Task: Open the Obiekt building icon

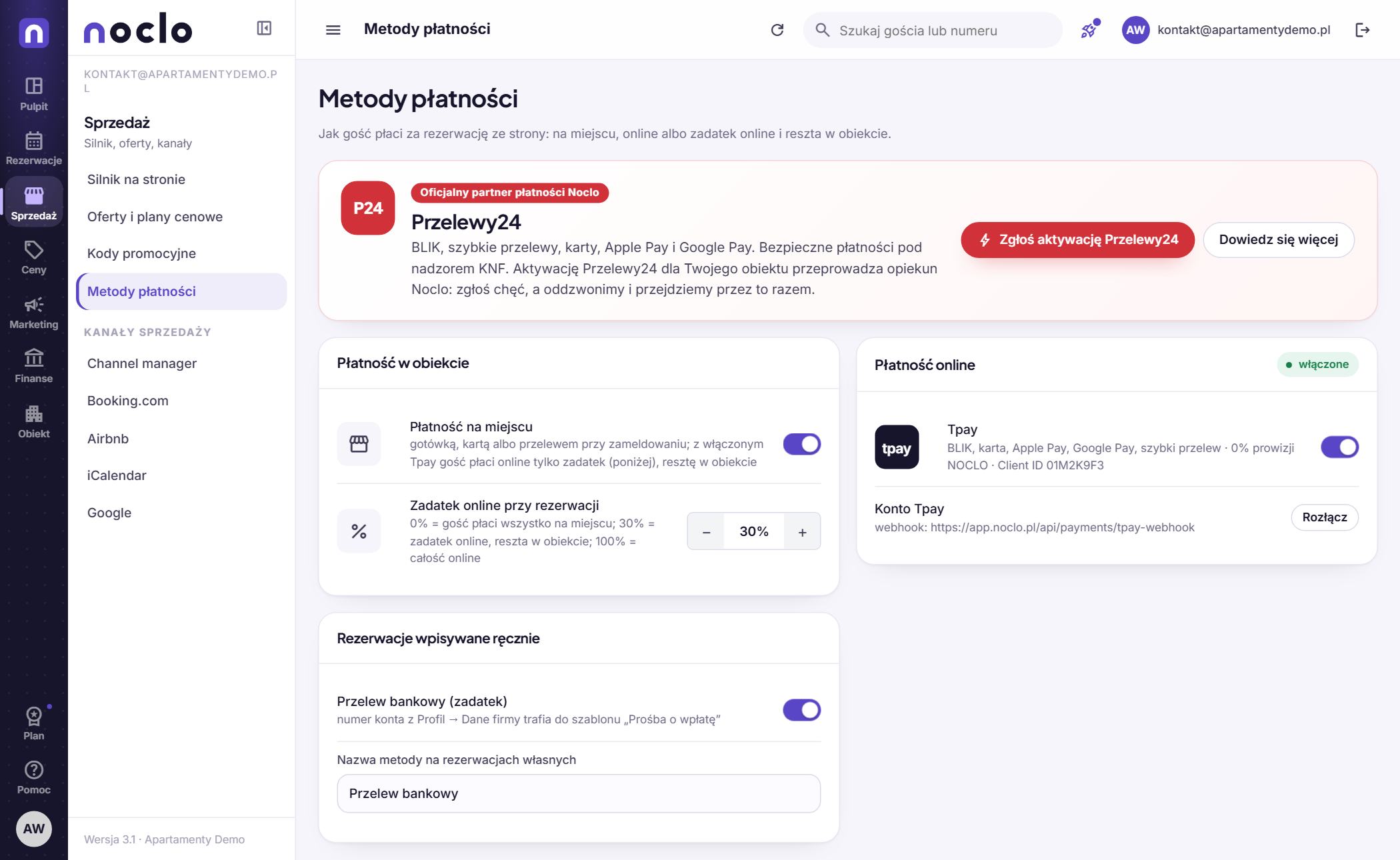Action: coord(33,414)
